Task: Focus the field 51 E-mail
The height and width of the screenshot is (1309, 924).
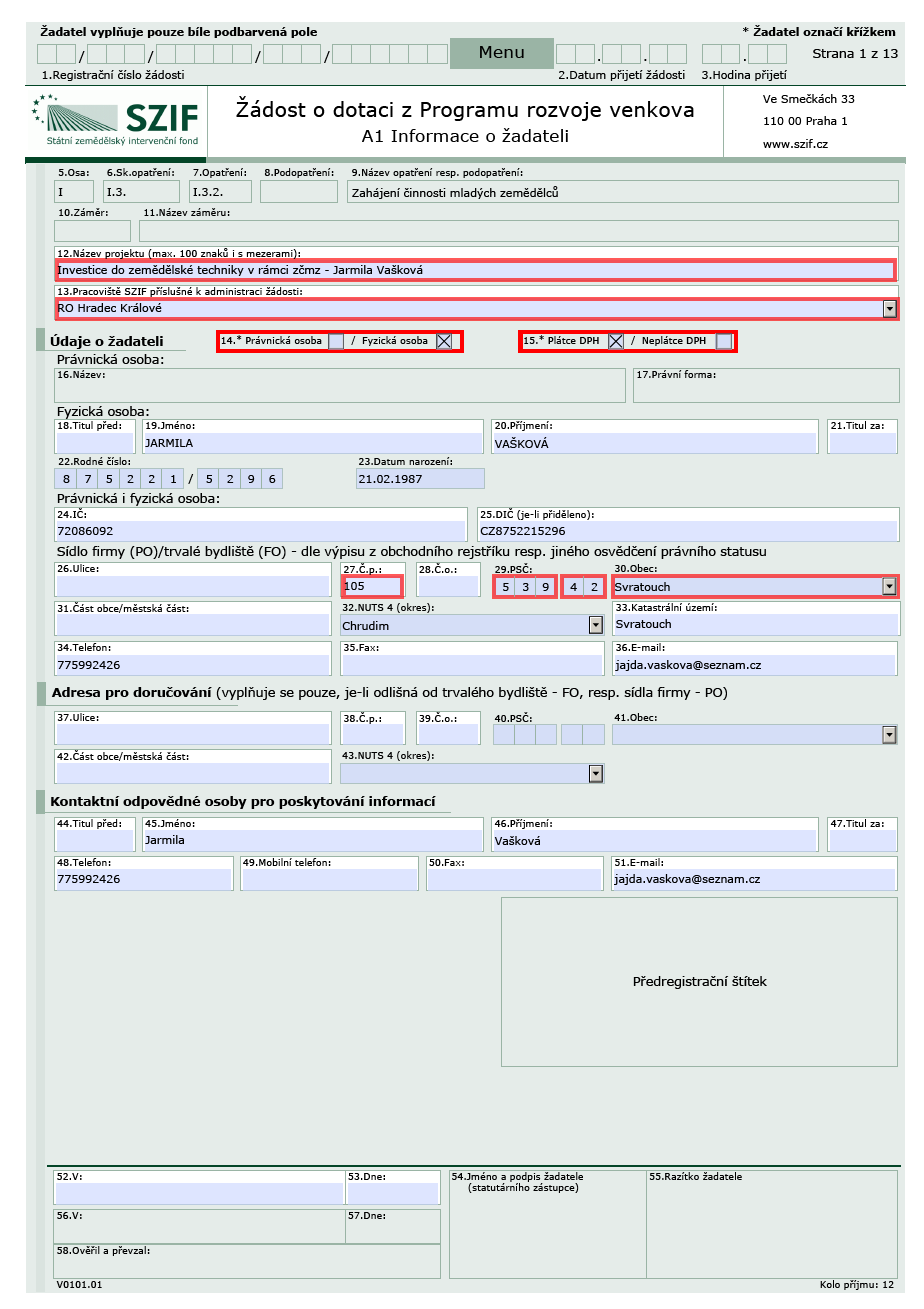Action: point(755,879)
